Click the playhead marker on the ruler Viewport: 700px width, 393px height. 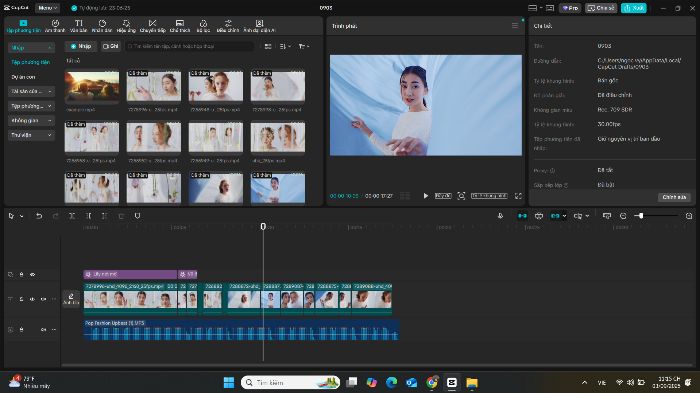click(x=263, y=226)
